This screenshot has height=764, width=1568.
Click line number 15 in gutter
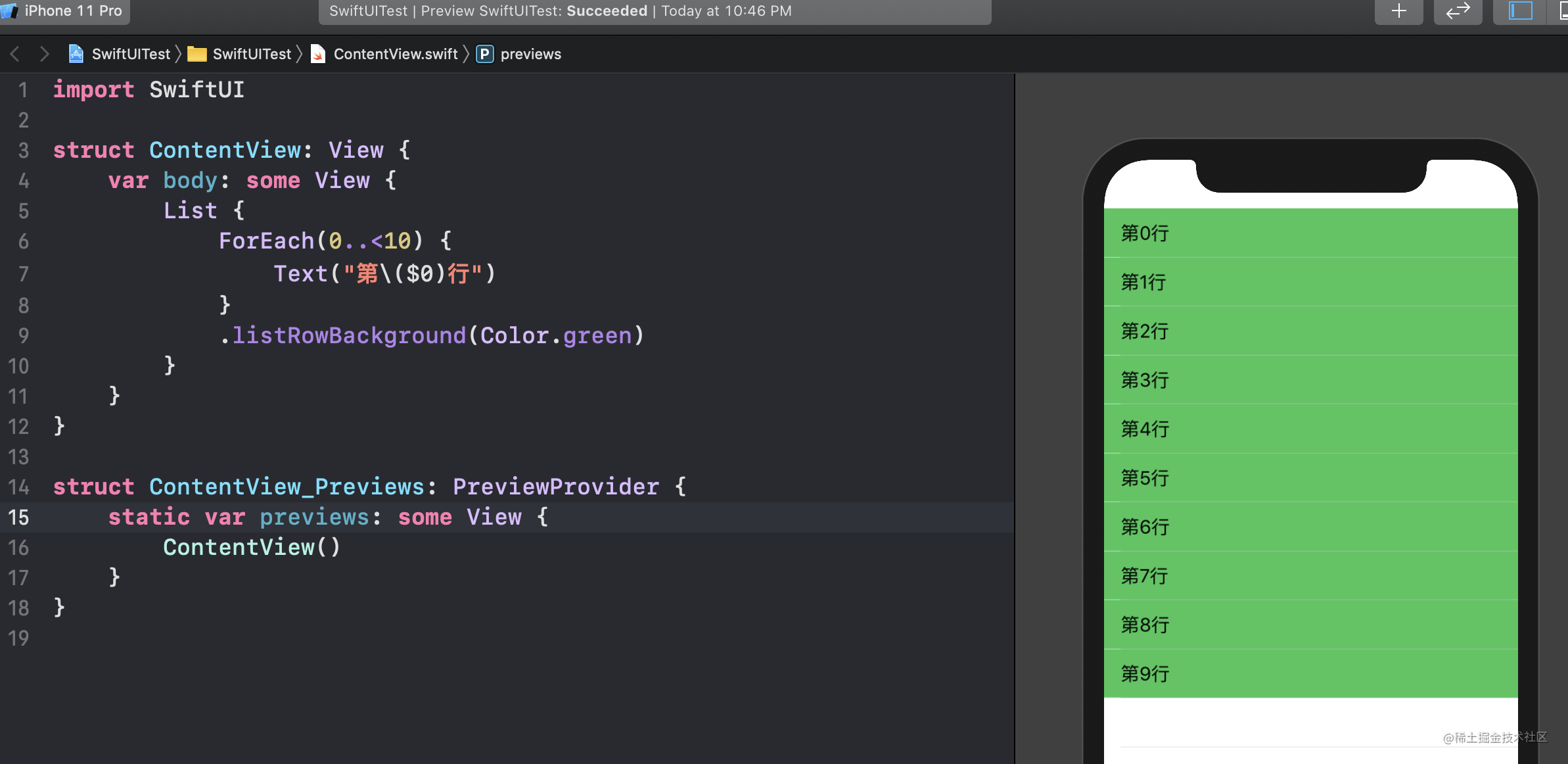pyautogui.click(x=18, y=517)
